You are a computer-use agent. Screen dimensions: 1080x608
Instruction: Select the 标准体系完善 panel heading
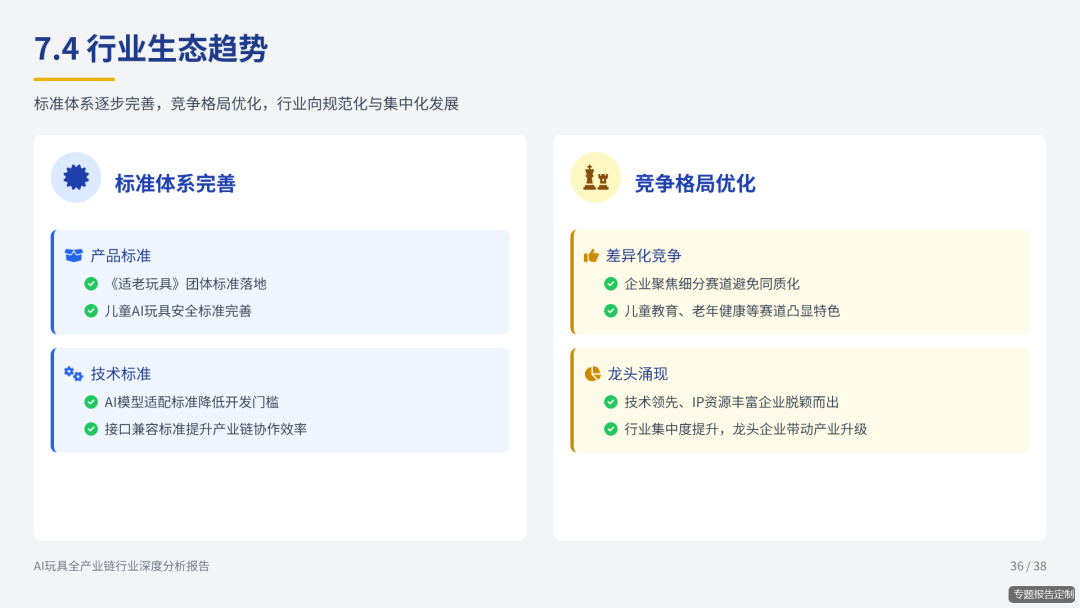coord(175,183)
